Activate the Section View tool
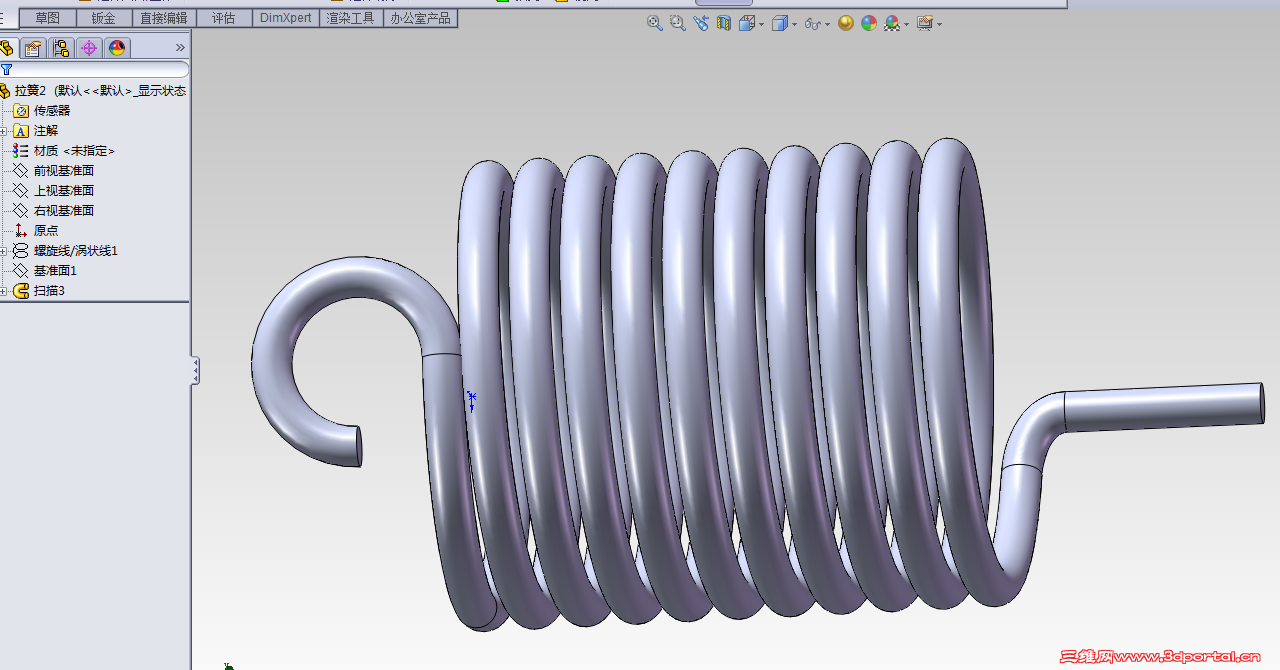This screenshot has height=670, width=1280. click(724, 23)
